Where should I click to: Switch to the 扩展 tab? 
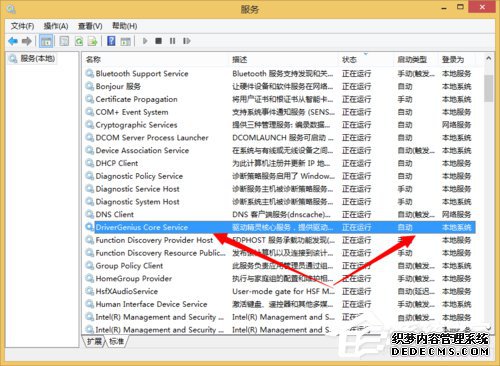[x=94, y=341]
